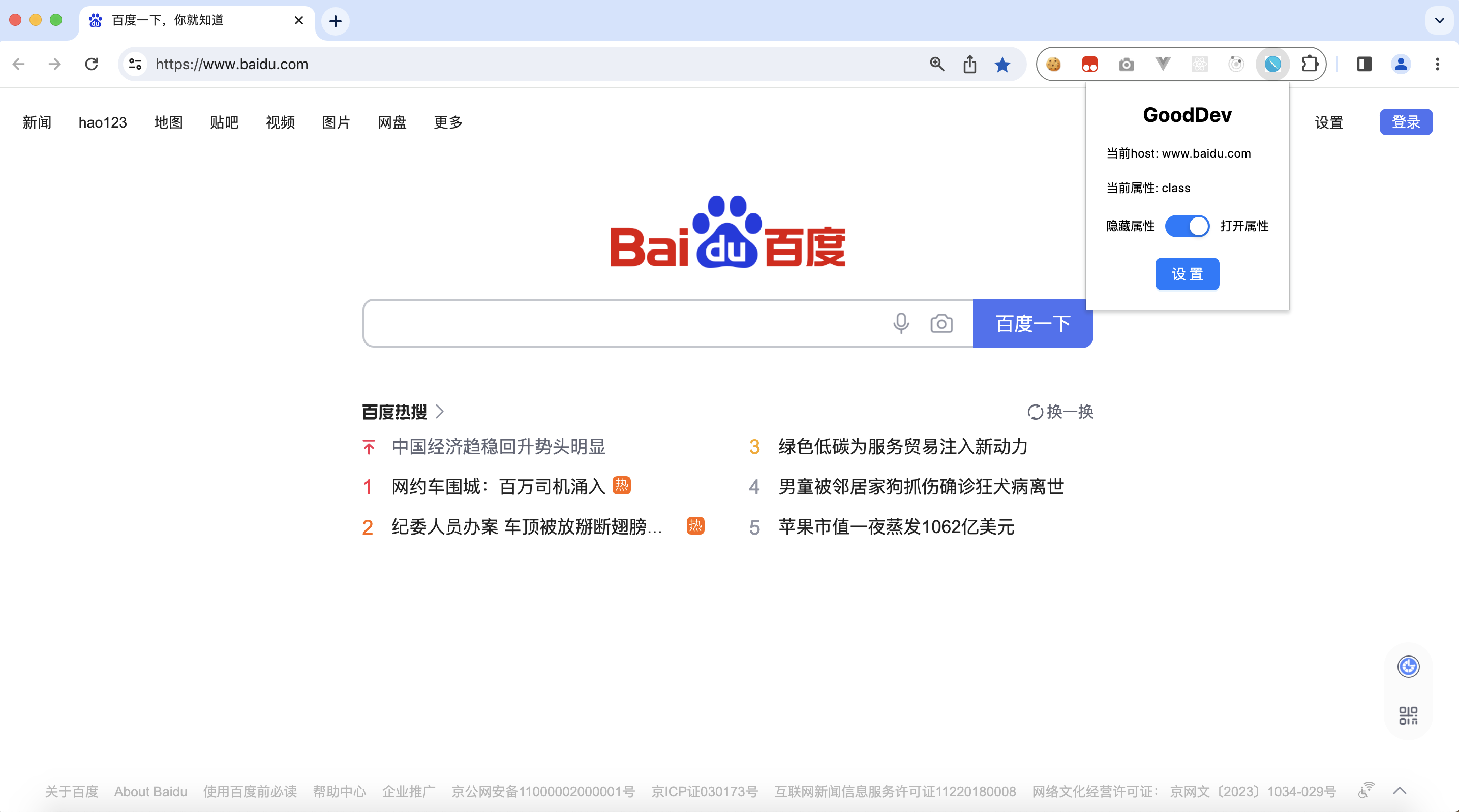The height and width of the screenshot is (812, 1459).
Task: Select the 当前属性: class text
Action: point(1148,188)
